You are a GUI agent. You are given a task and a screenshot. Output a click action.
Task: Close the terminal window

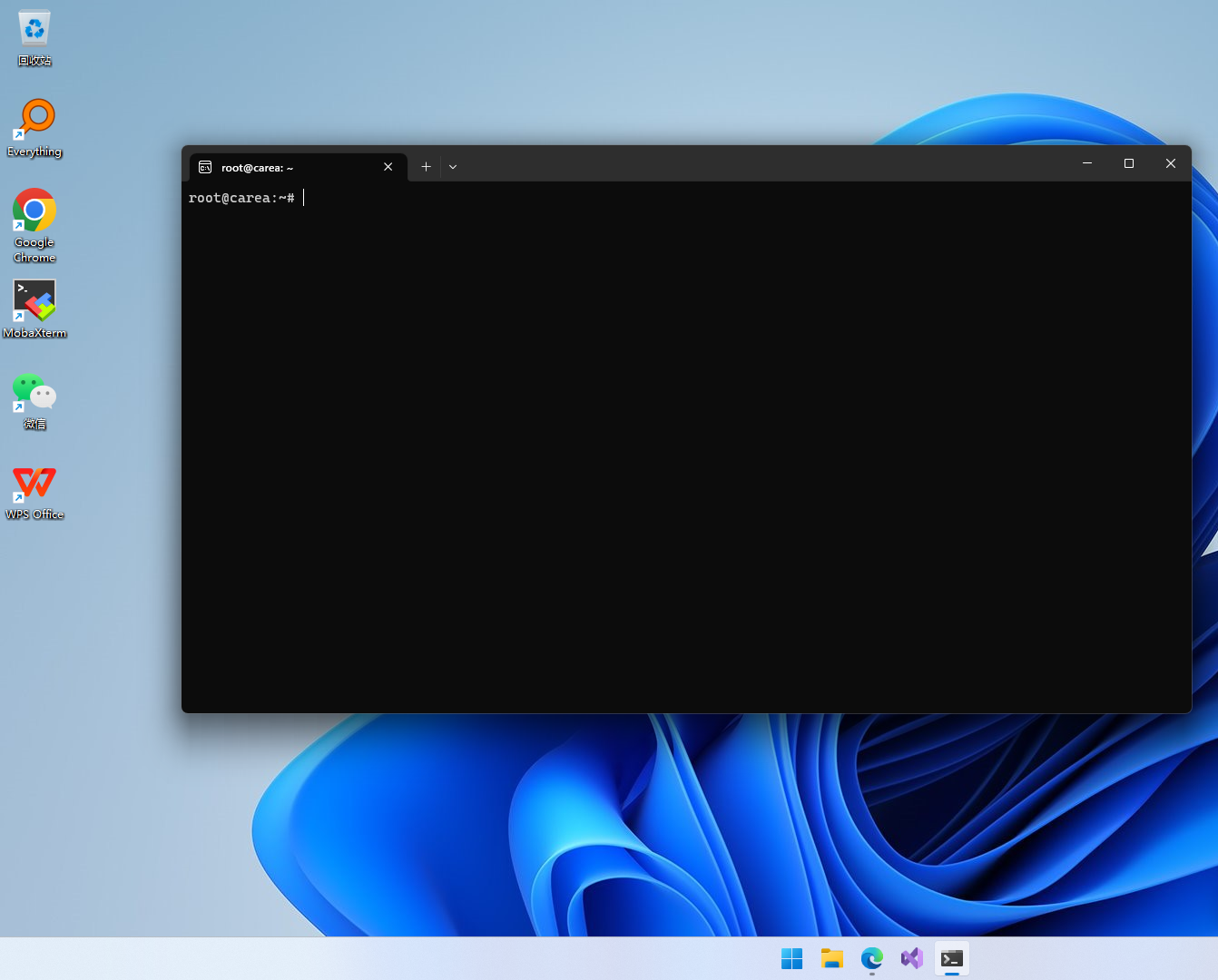coord(1171,163)
